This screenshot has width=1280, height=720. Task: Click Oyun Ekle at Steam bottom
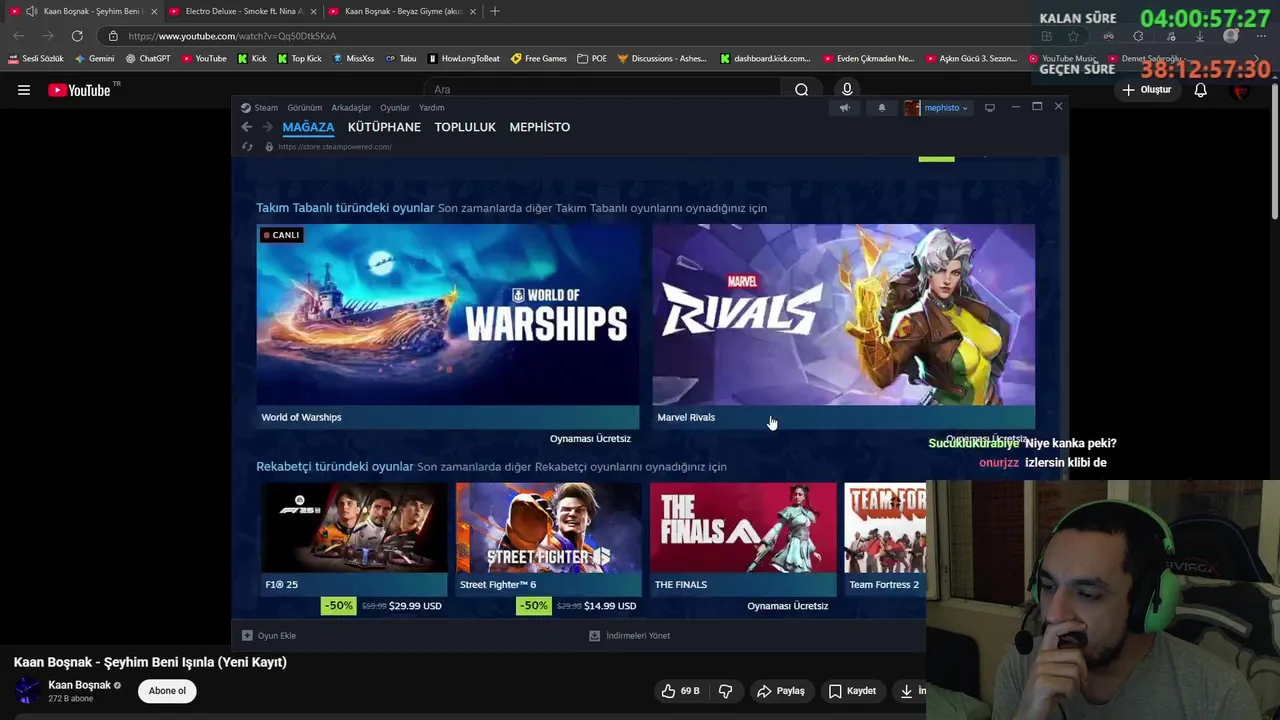[x=269, y=636]
